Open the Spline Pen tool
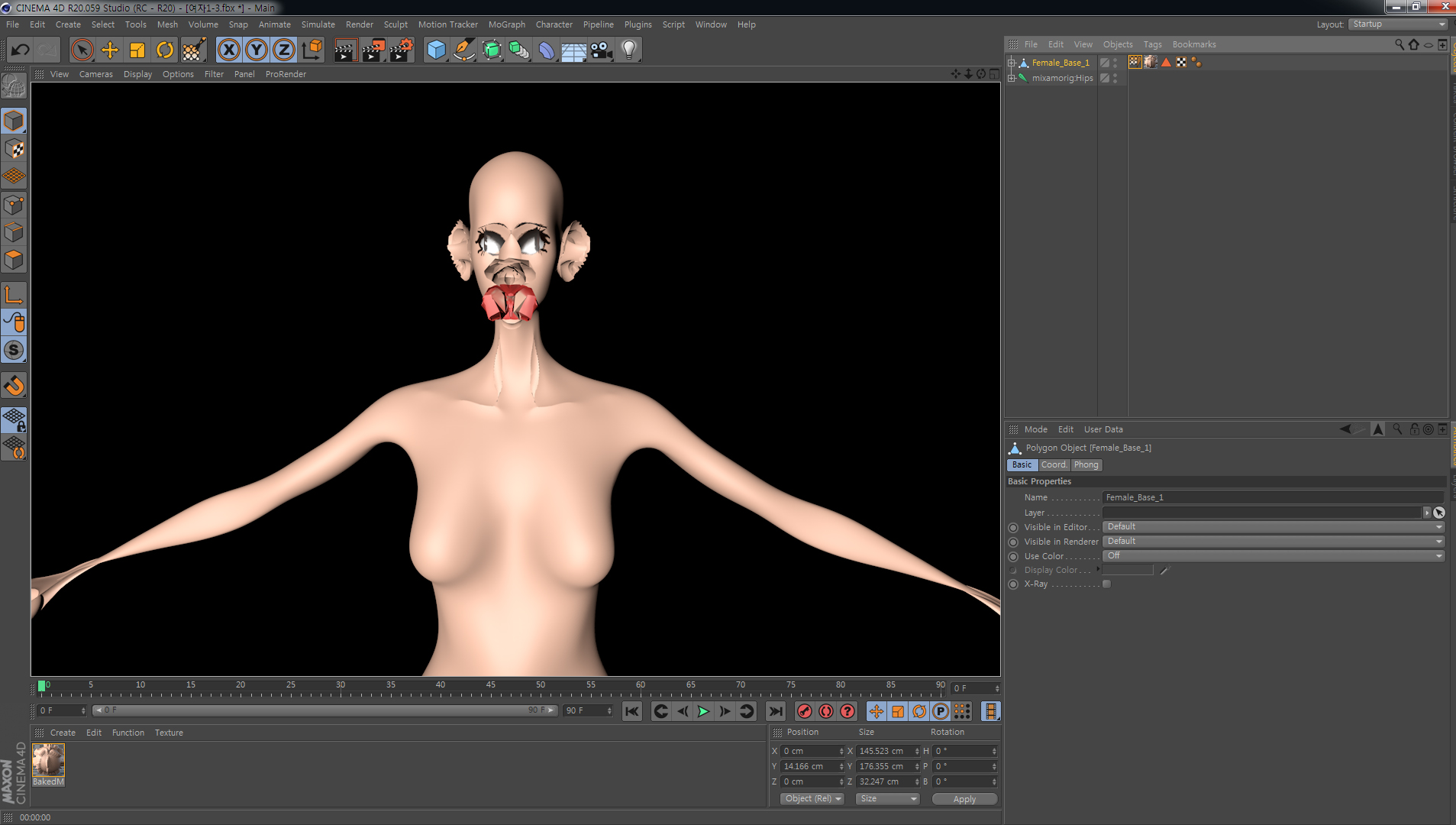This screenshot has height=825, width=1456. pyautogui.click(x=463, y=50)
